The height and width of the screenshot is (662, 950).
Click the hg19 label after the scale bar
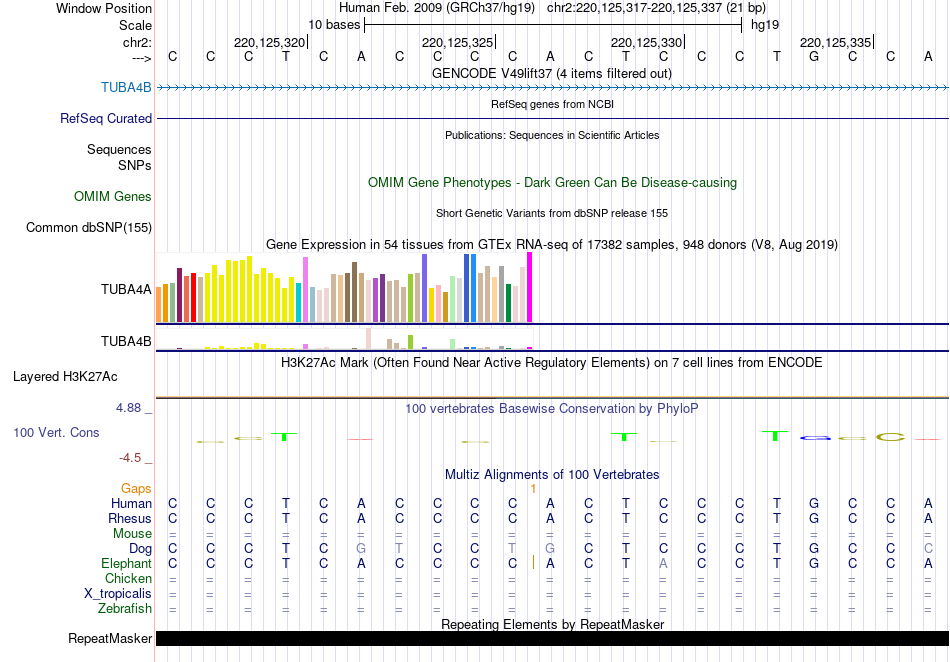pos(765,25)
